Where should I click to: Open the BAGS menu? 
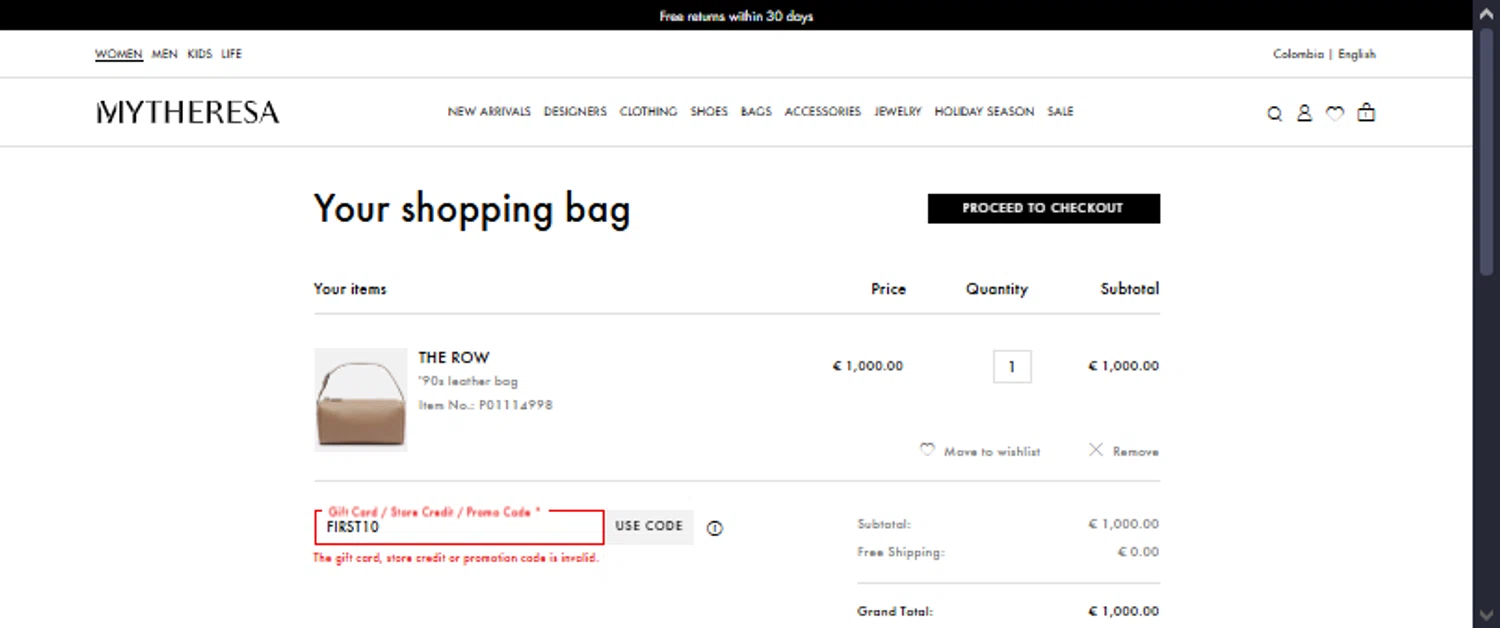pos(756,112)
